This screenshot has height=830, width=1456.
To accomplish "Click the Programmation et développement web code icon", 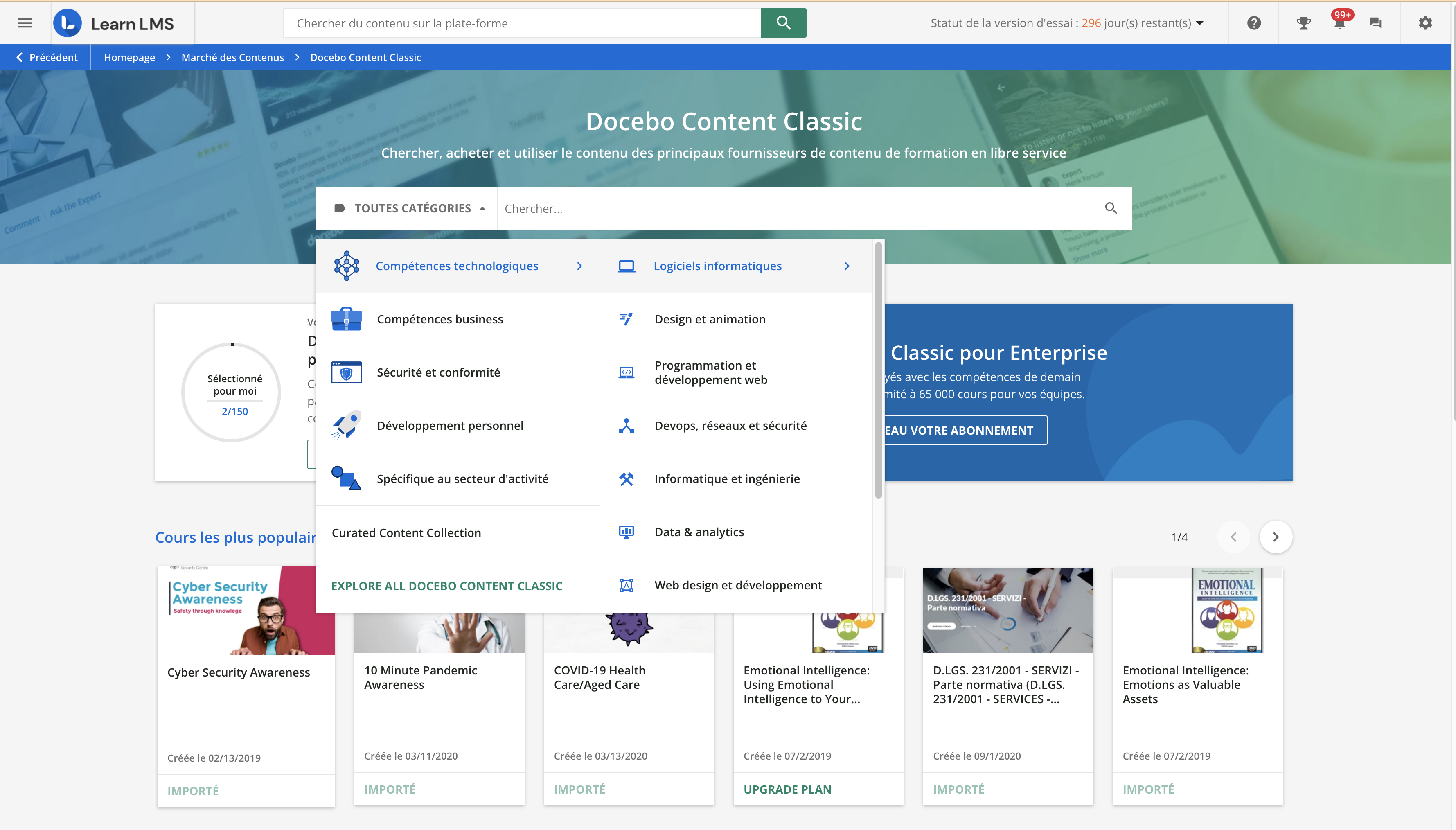I will tap(626, 372).
